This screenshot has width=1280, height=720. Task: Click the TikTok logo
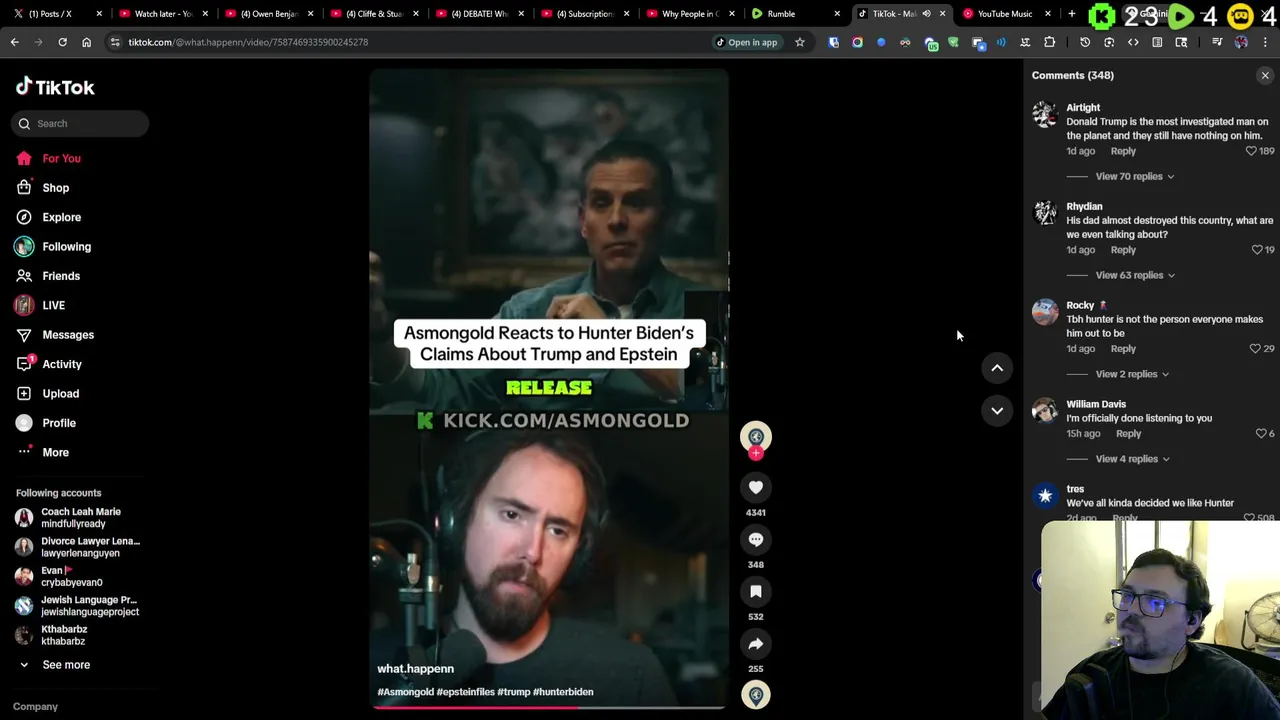55,87
